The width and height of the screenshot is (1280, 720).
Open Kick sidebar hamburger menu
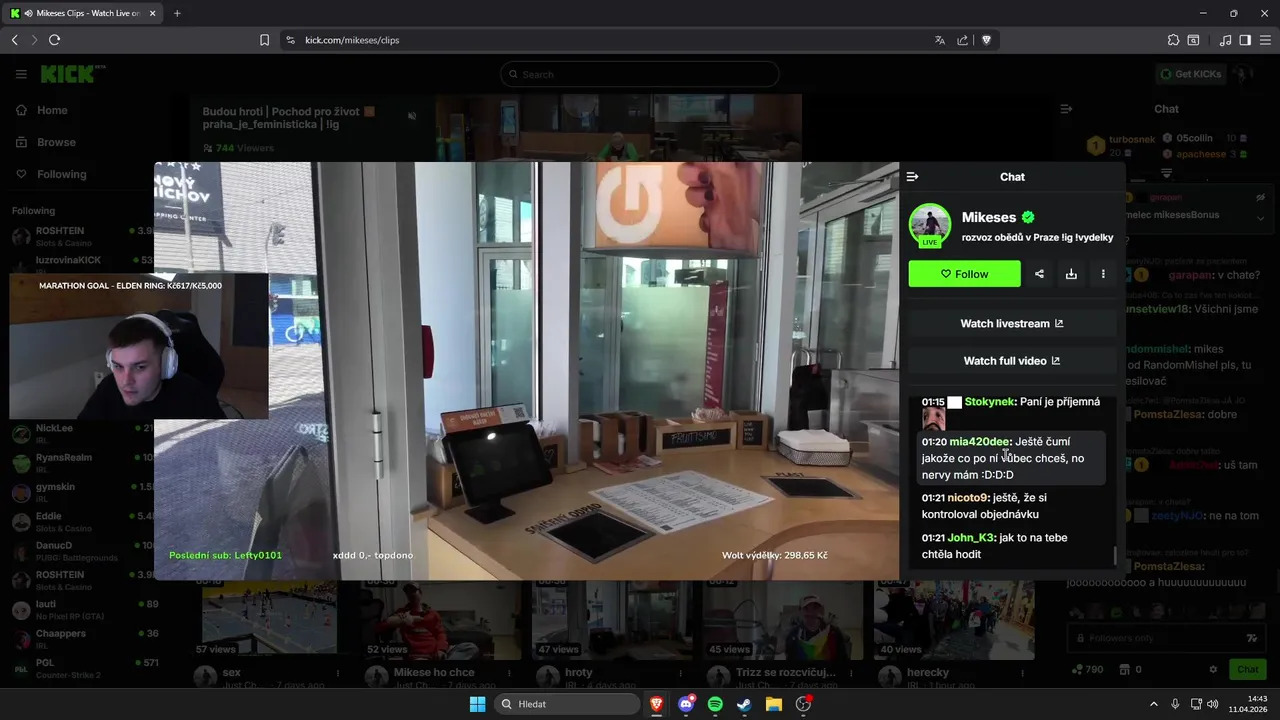point(21,74)
